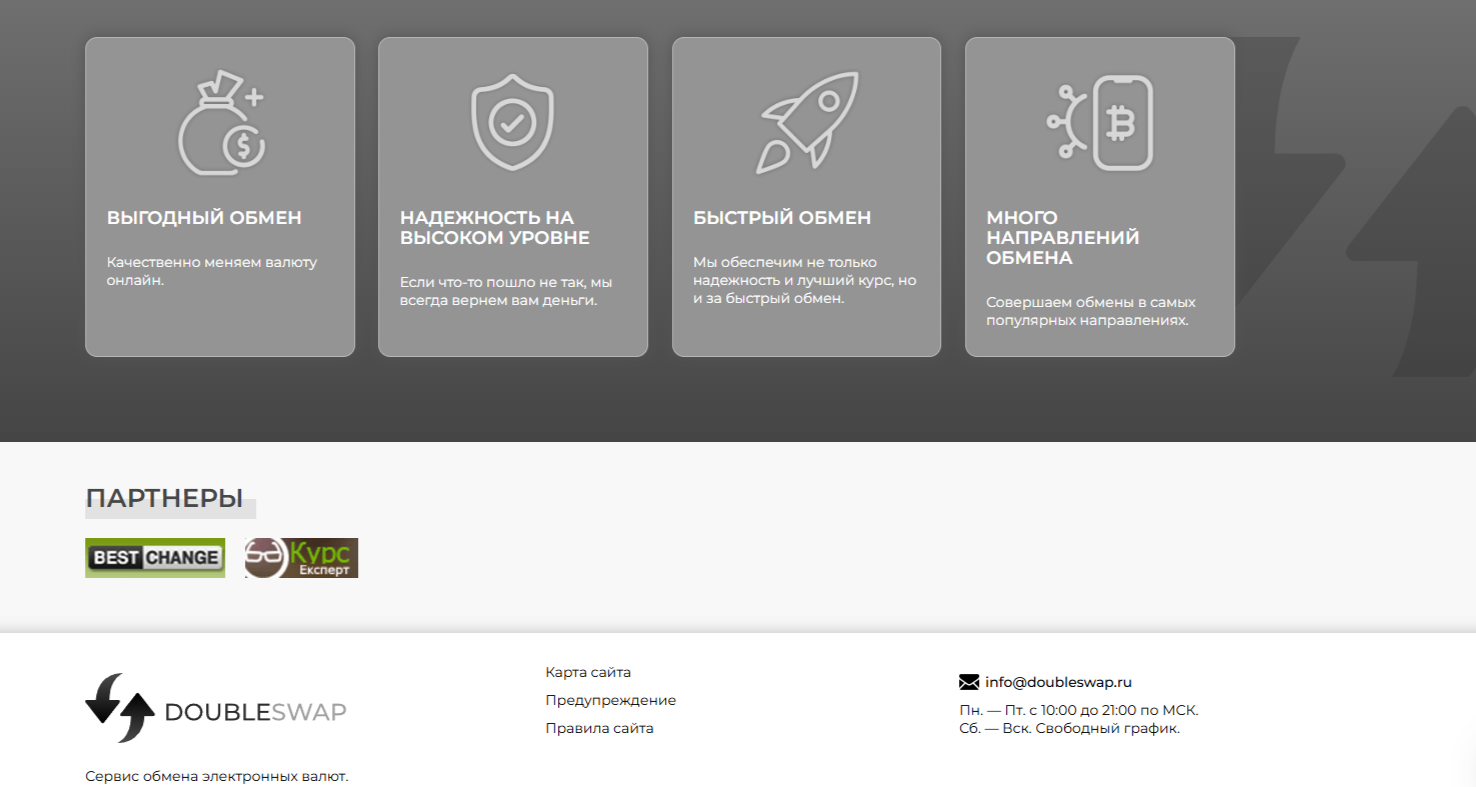Screen dimensions: 1476x787
Task: Click the money bag icon
Action: (x=220, y=122)
